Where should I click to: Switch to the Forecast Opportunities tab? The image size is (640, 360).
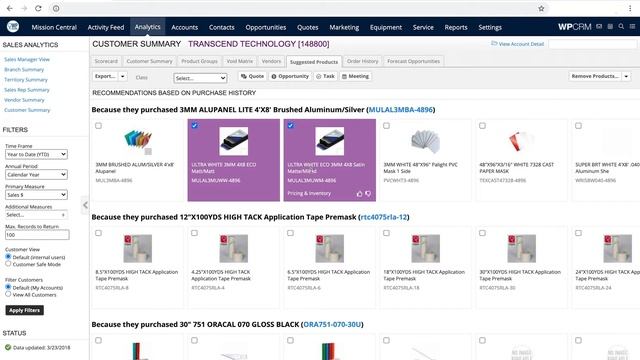point(413,61)
